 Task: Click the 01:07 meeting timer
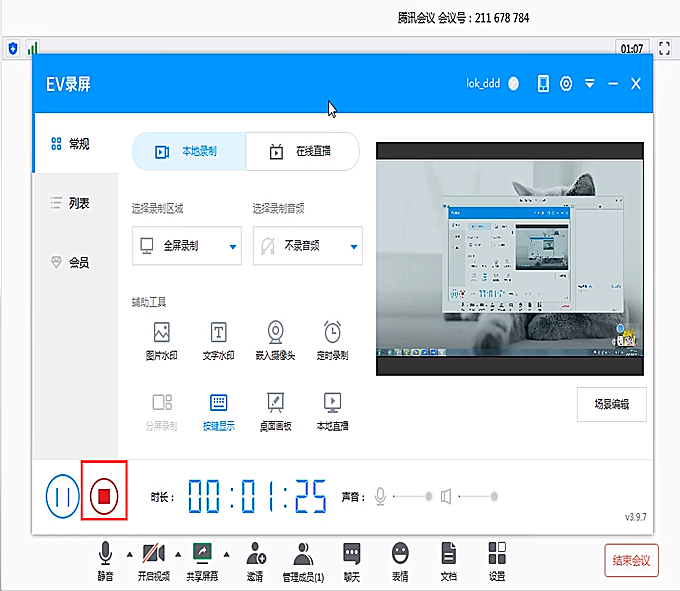click(632, 49)
